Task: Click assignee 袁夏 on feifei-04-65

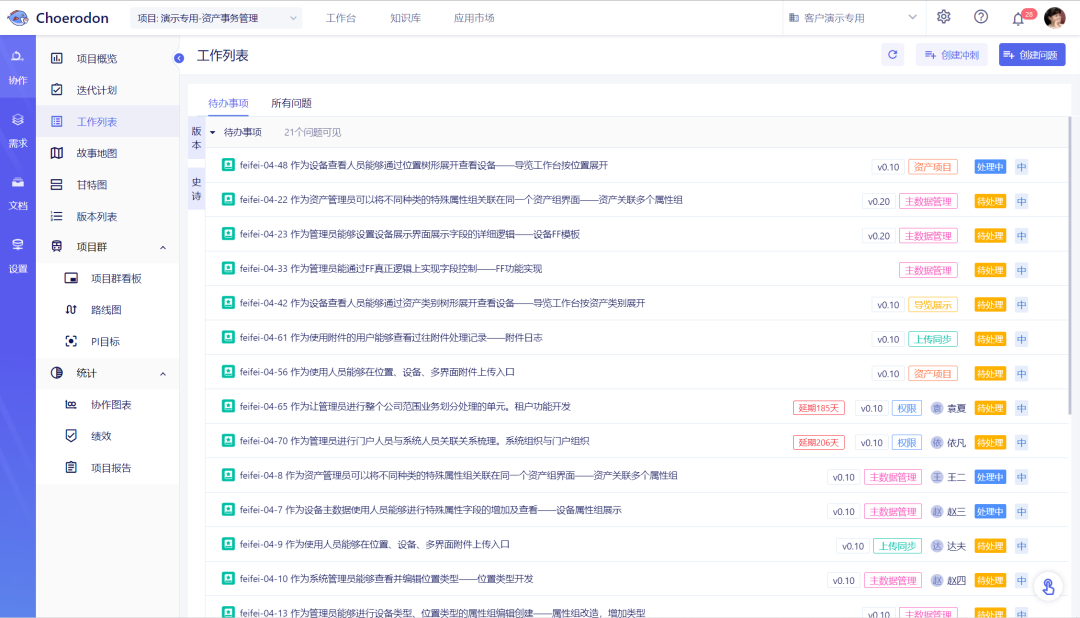Action: coord(948,408)
